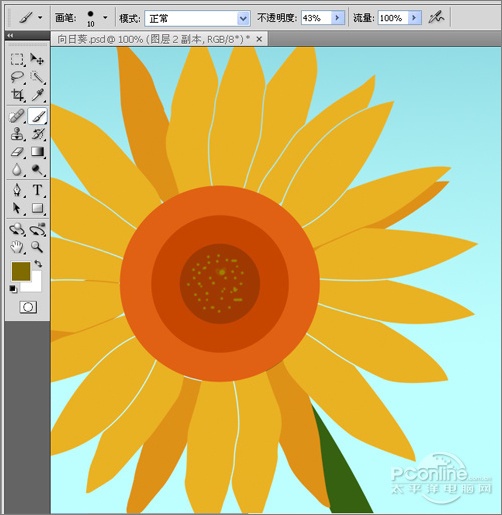The height and width of the screenshot is (515, 502).
Task: Expand the opacity slider arrow
Action: [x=337, y=18]
